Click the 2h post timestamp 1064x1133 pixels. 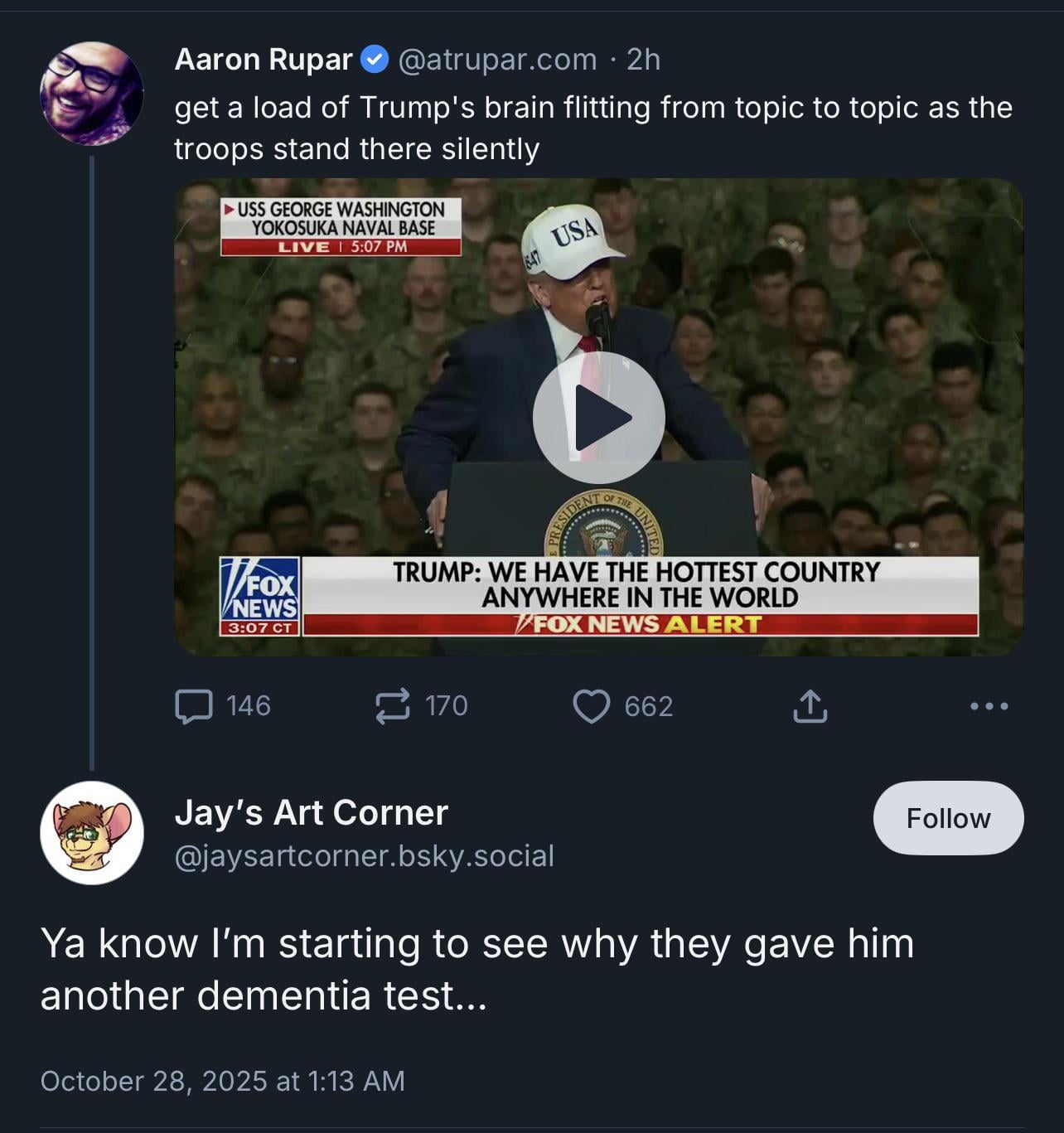[x=644, y=60]
